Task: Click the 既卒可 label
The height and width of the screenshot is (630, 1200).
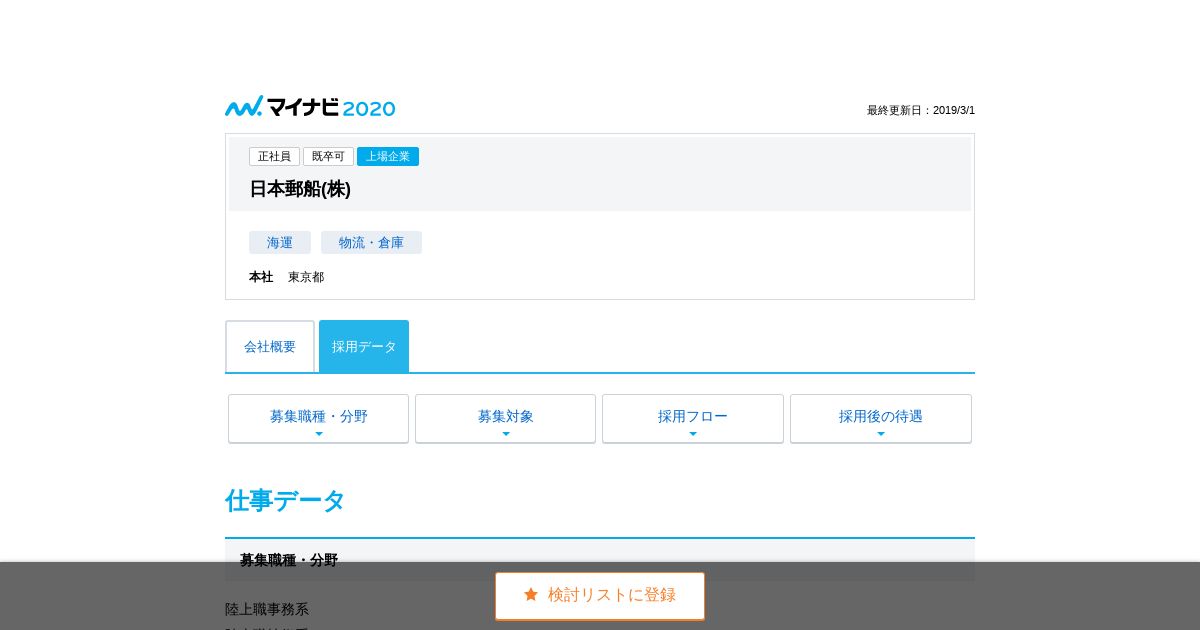Action: pyautogui.click(x=328, y=157)
